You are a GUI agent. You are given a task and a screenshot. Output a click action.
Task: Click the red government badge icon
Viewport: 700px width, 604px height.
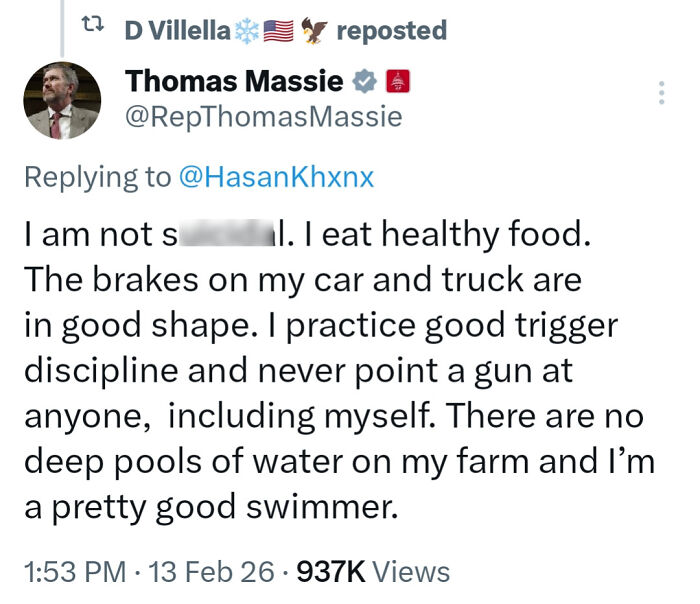pyautogui.click(x=395, y=81)
